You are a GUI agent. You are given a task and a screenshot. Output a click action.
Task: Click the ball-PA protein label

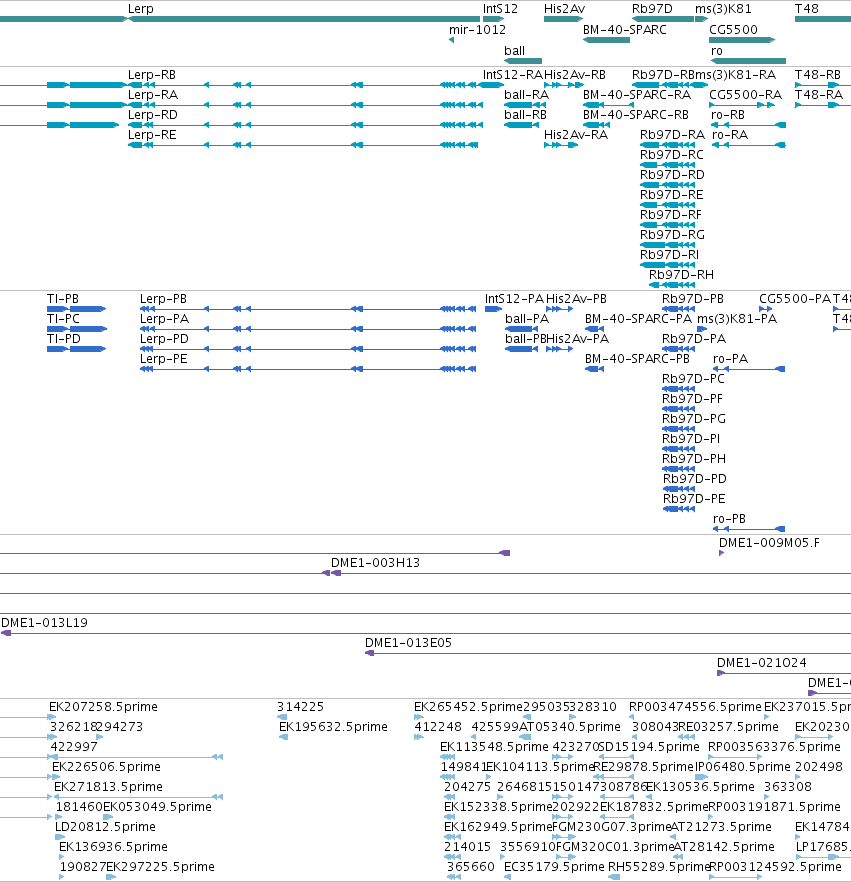click(527, 319)
